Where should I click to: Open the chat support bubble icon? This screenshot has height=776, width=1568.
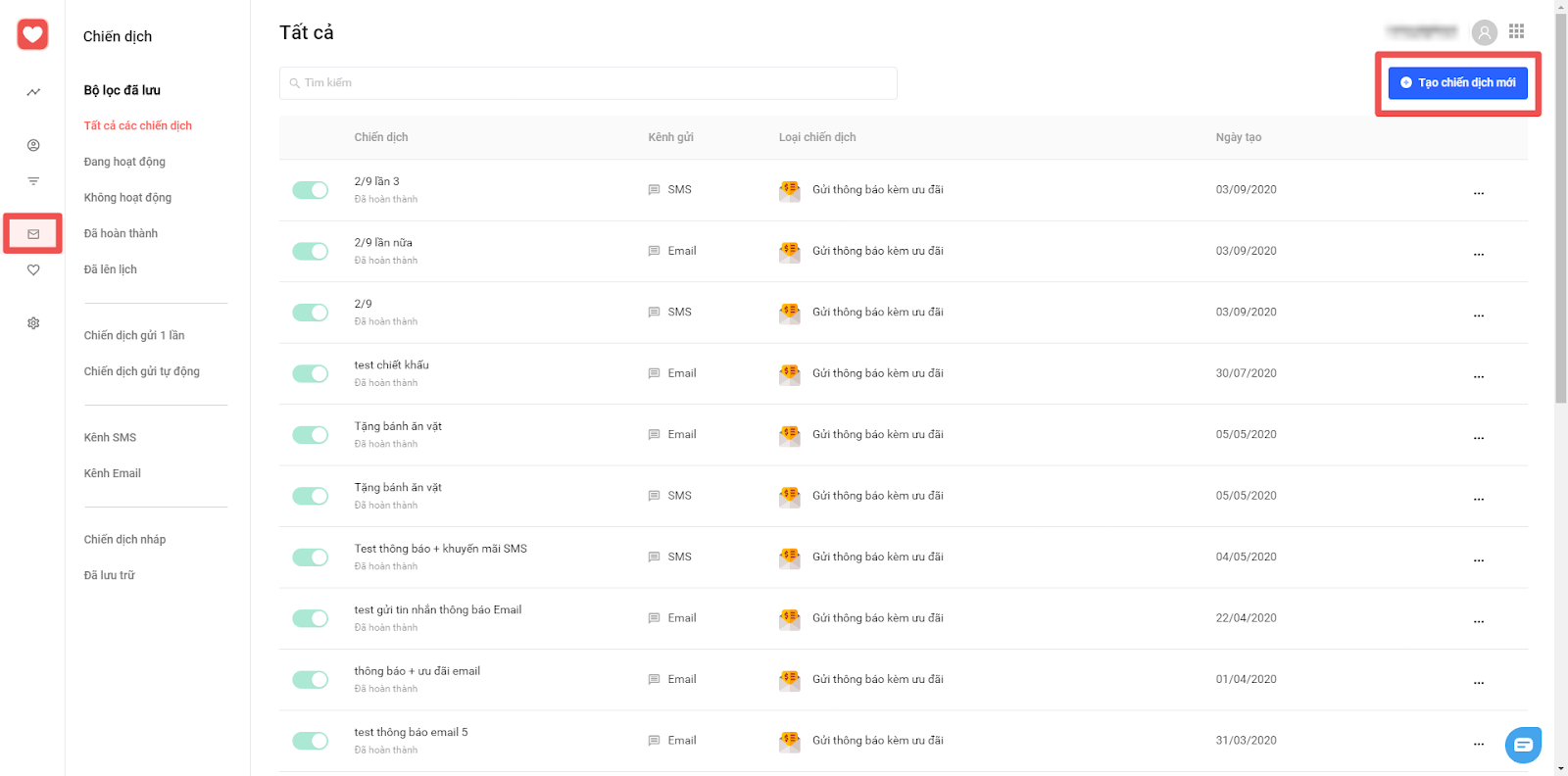[x=1523, y=745]
